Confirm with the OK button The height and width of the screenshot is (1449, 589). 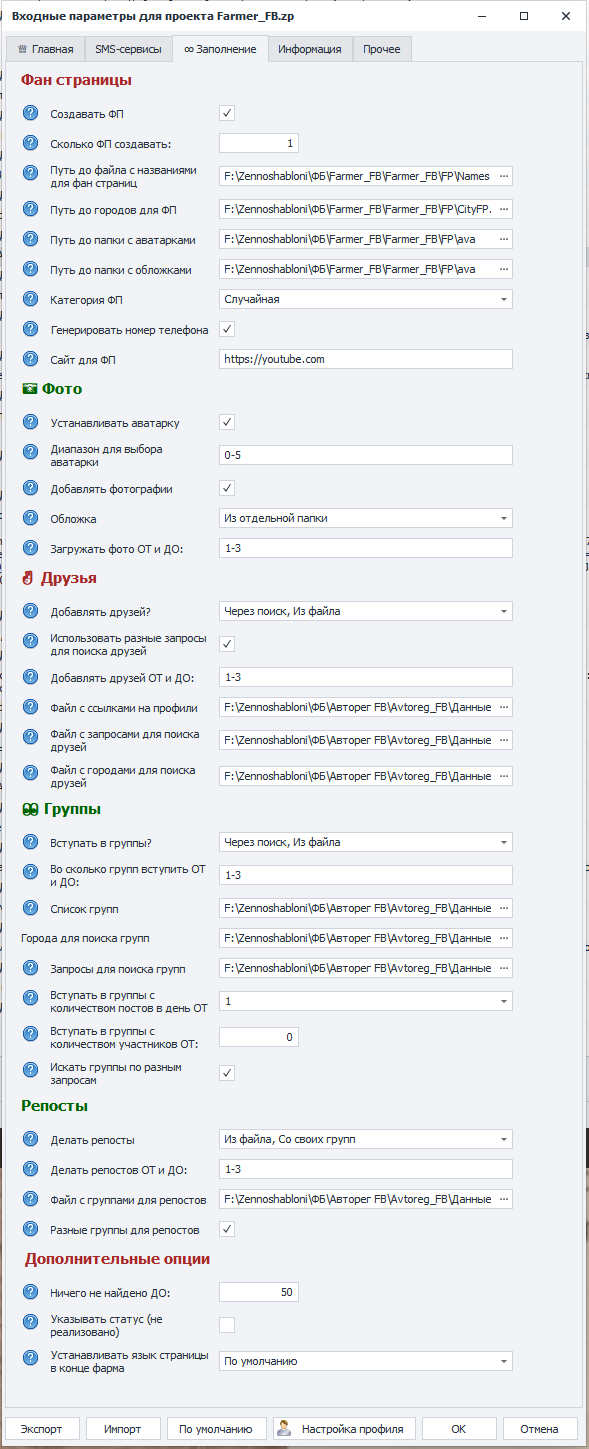459,1428
